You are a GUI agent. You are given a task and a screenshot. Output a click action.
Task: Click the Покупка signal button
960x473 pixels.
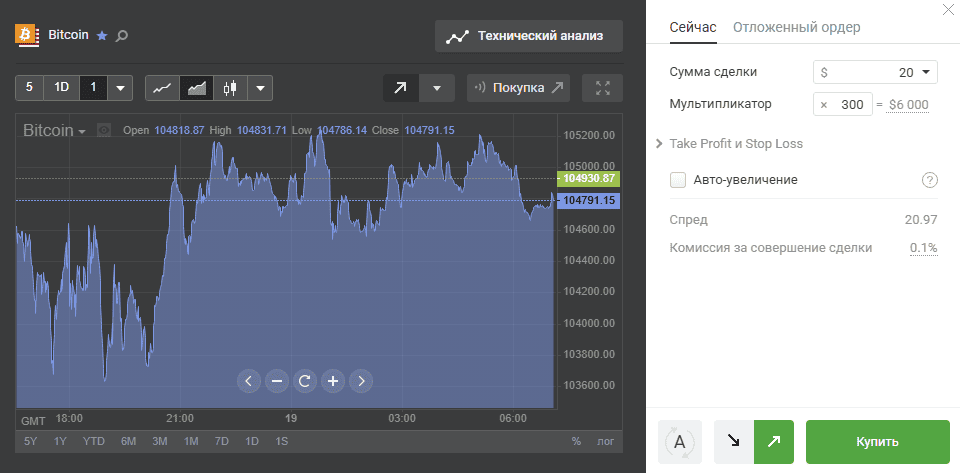tap(519, 88)
